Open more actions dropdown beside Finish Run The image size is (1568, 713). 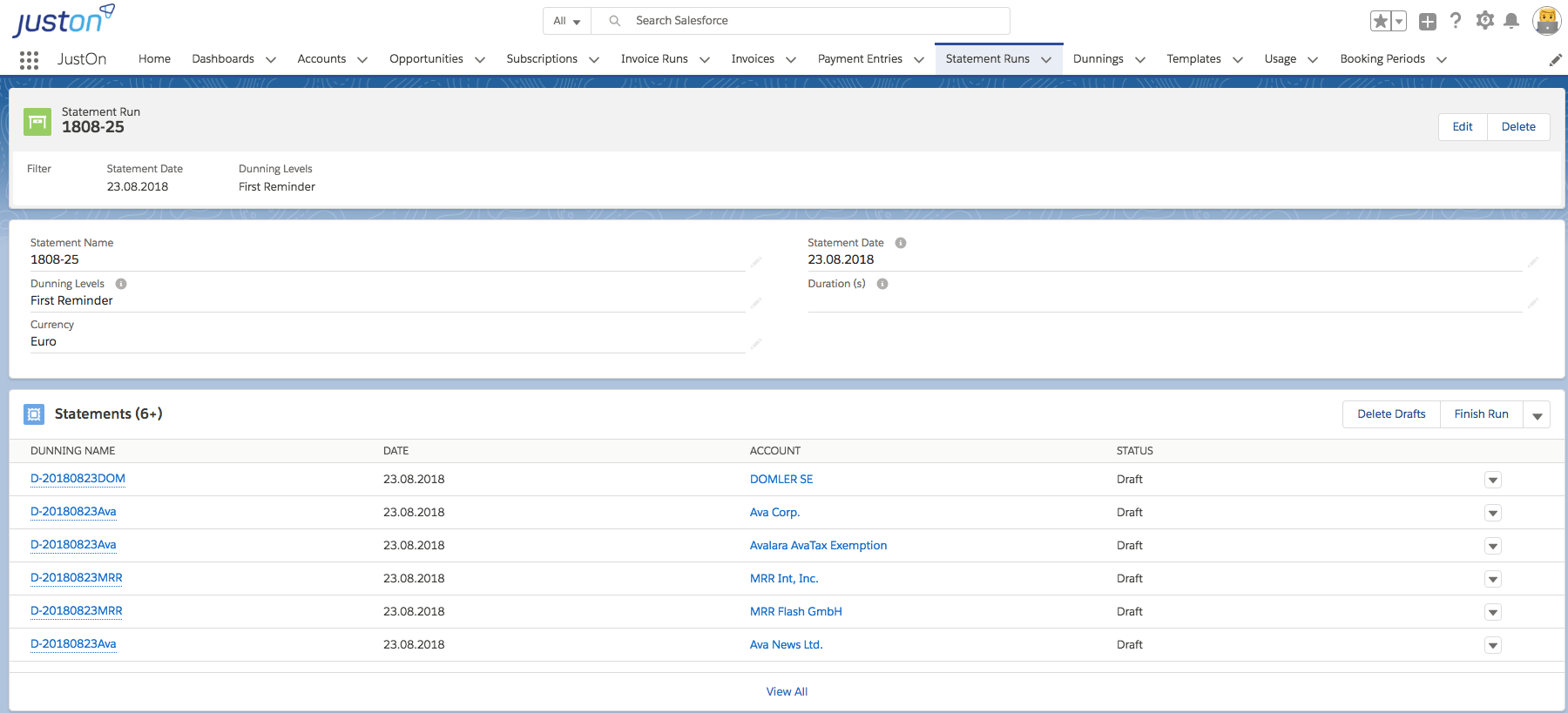point(1537,414)
